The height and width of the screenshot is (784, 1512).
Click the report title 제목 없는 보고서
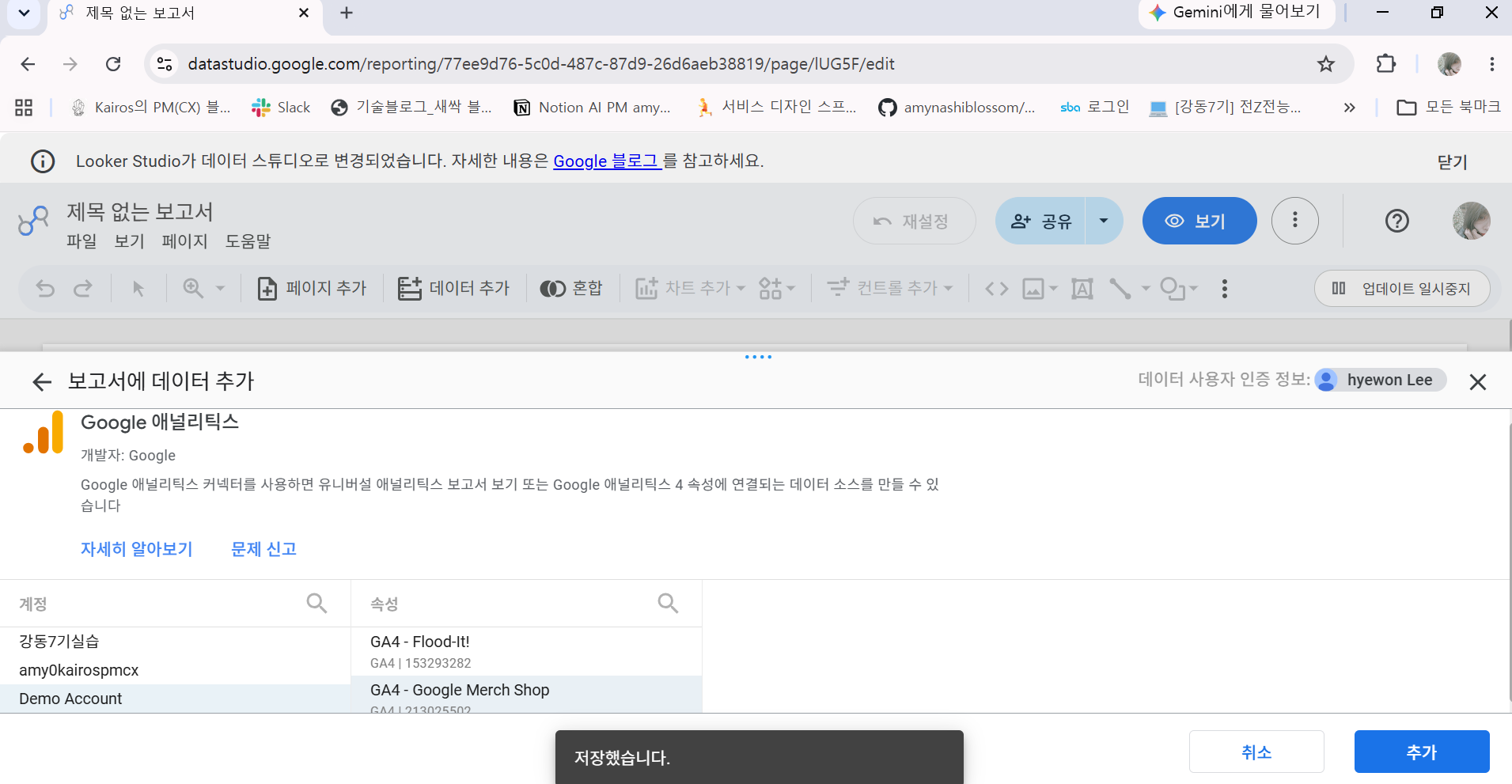click(x=140, y=212)
